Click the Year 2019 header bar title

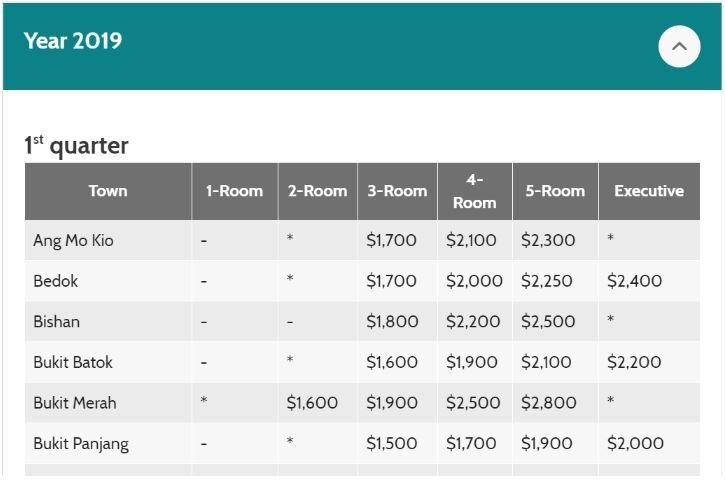[x=73, y=41]
